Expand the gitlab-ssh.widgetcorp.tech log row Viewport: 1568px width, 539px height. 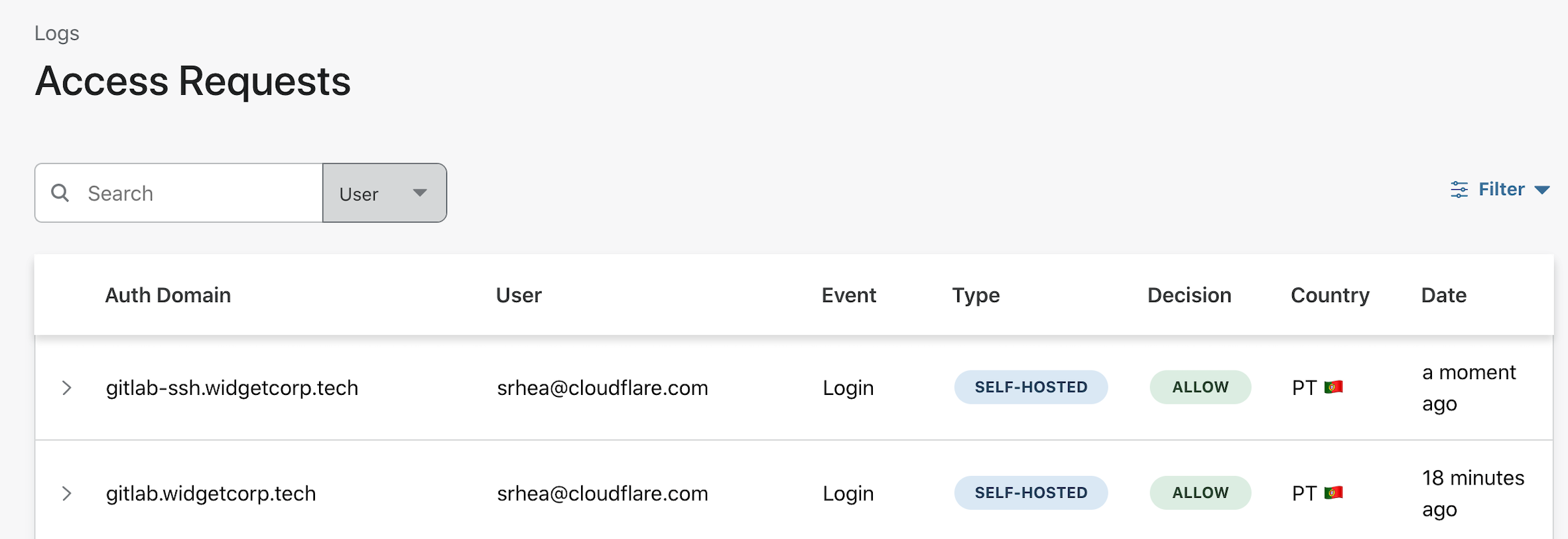[66, 388]
